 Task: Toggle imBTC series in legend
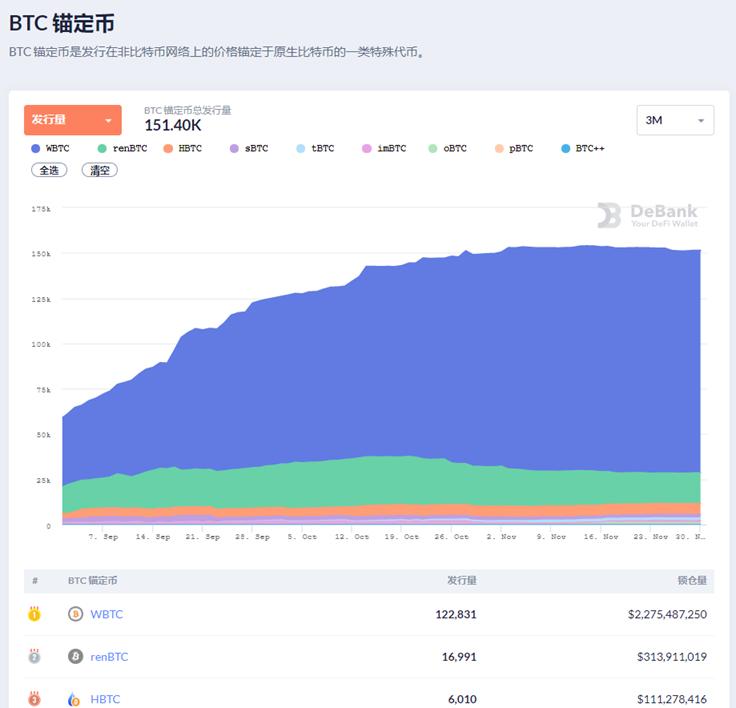coord(384,148)
